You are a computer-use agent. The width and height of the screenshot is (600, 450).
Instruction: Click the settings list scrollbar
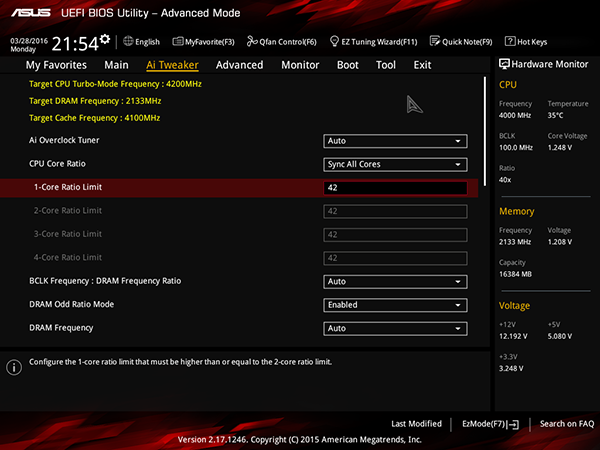pyautogui.click(x=485, y=131)
